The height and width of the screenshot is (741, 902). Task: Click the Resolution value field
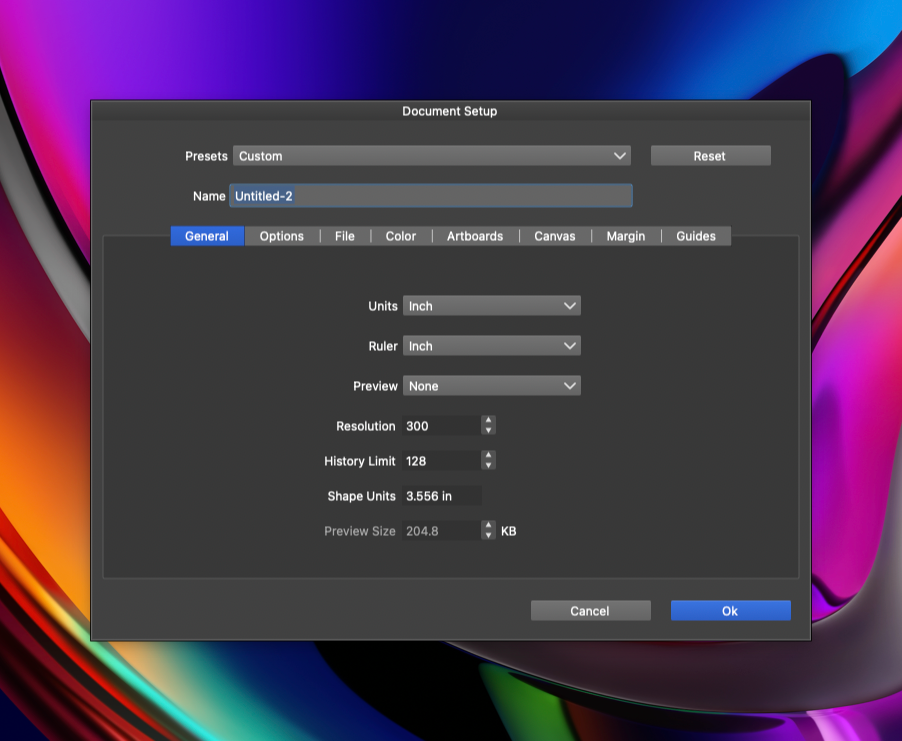point(441,426)
